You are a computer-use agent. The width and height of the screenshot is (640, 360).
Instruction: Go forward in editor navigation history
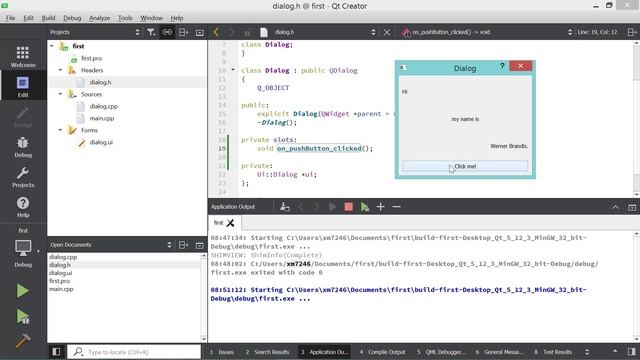tap(231, 32)
